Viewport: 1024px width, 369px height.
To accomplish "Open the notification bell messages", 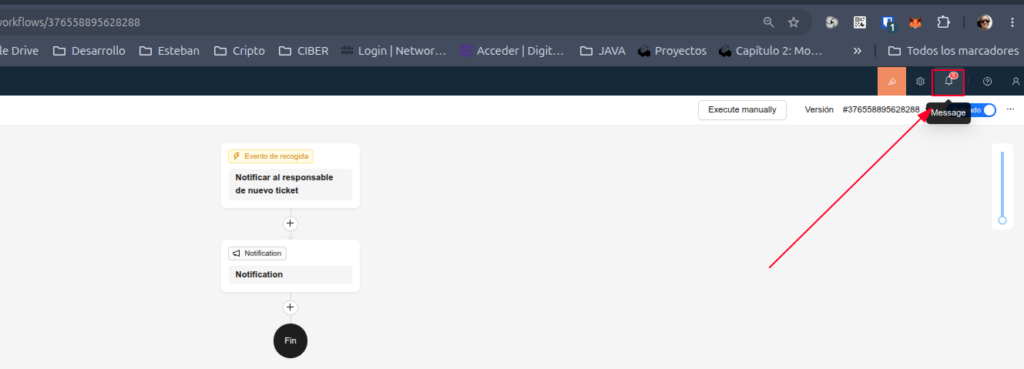I will pyautogui.click(x=948, y=82).
